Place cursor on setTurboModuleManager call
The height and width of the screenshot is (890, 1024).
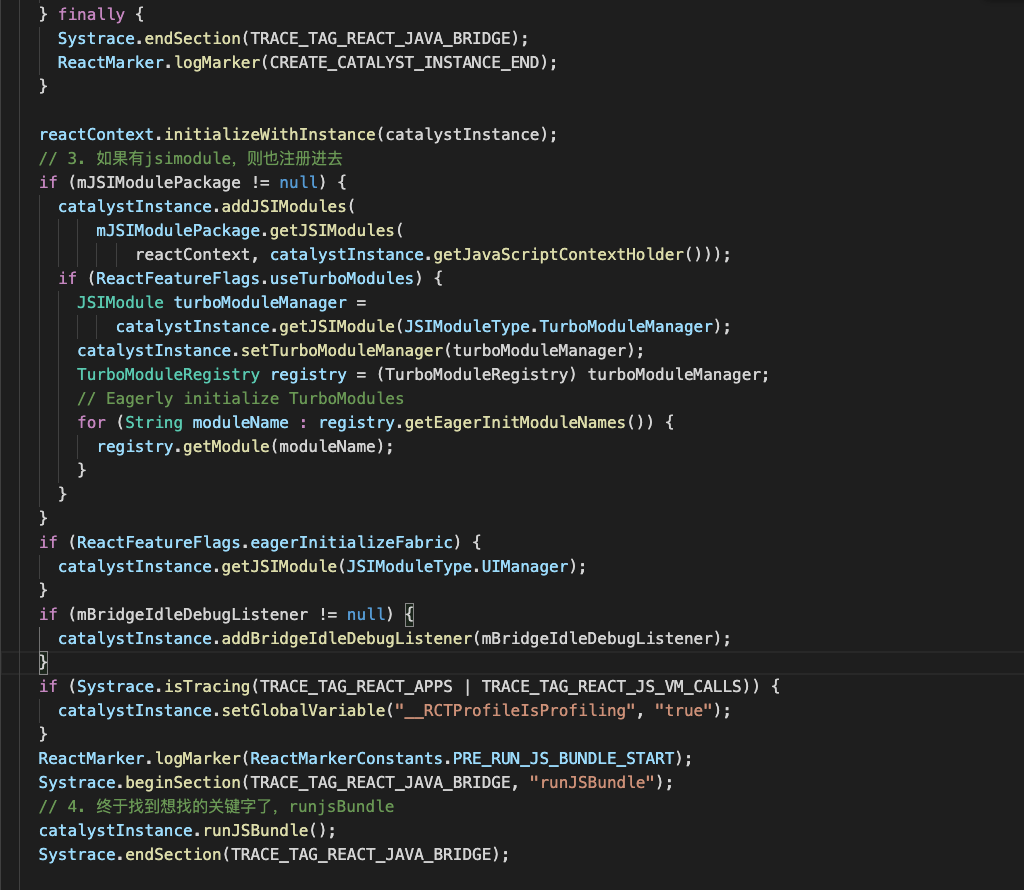341,350
